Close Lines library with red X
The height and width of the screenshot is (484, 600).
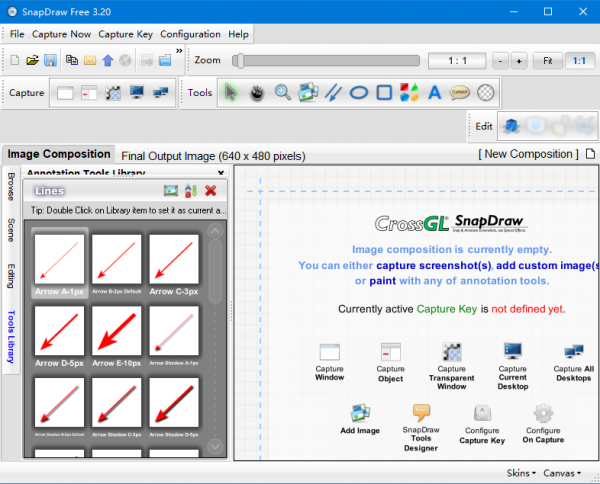(x=211, y=191)
